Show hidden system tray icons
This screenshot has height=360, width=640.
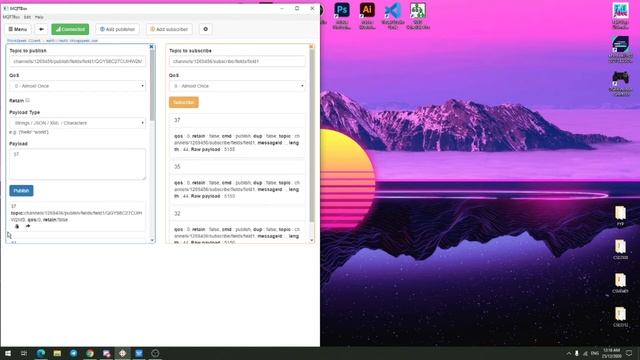coord(569,353)
